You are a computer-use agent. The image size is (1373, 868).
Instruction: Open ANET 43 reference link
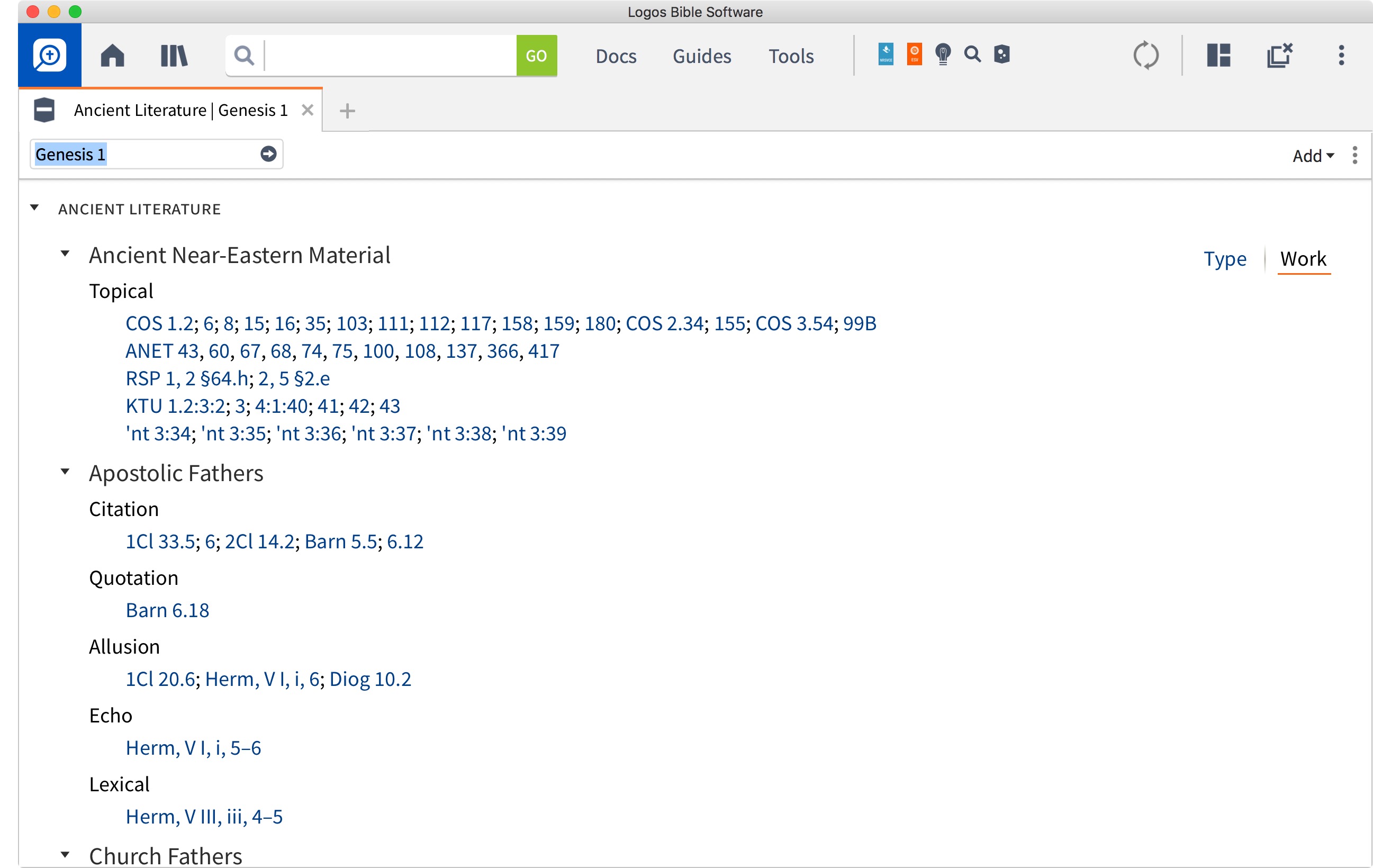click(x=162, y=351)
